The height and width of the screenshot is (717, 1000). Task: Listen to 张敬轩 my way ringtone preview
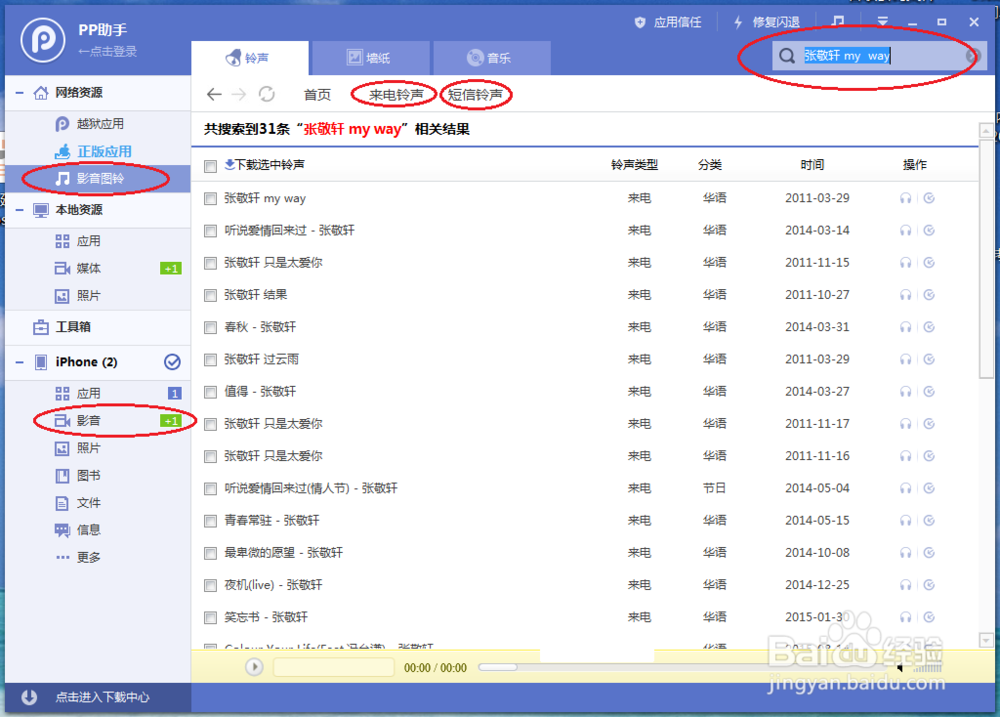click(x=905, y=198)
